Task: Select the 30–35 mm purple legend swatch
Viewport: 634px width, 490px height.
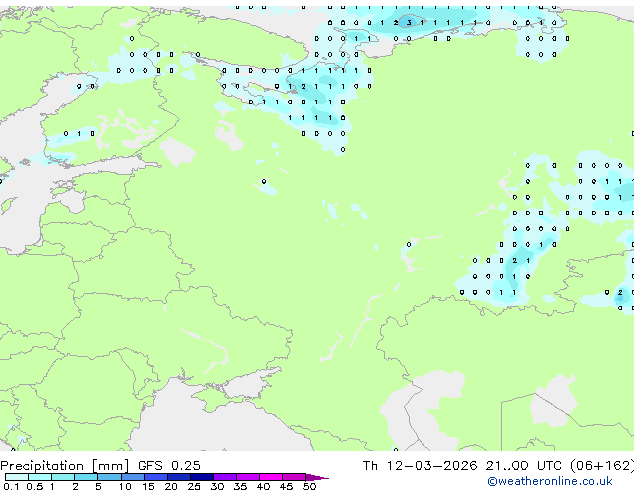Action: [225, 477]
